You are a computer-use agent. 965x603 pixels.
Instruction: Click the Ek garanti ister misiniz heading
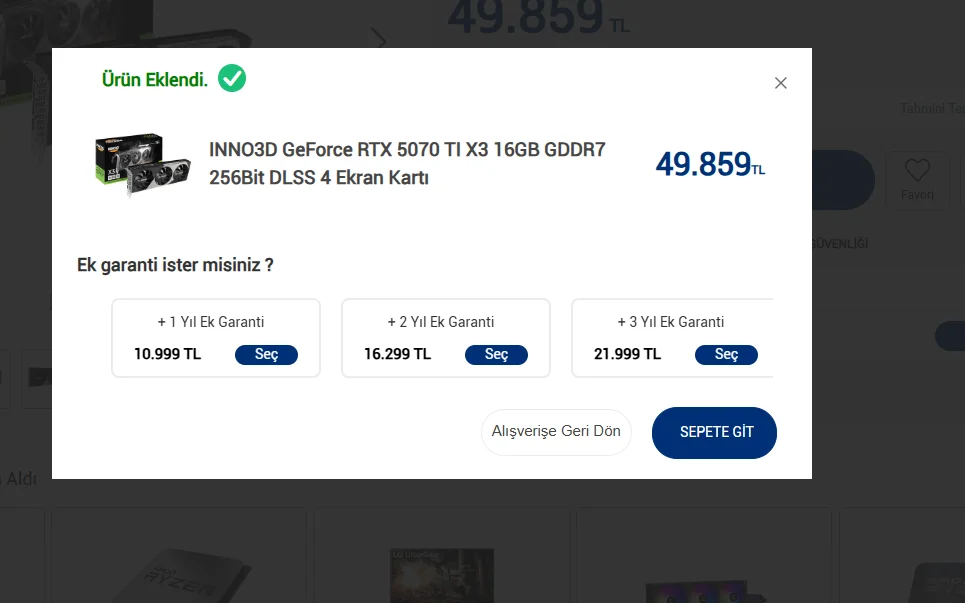175,265
